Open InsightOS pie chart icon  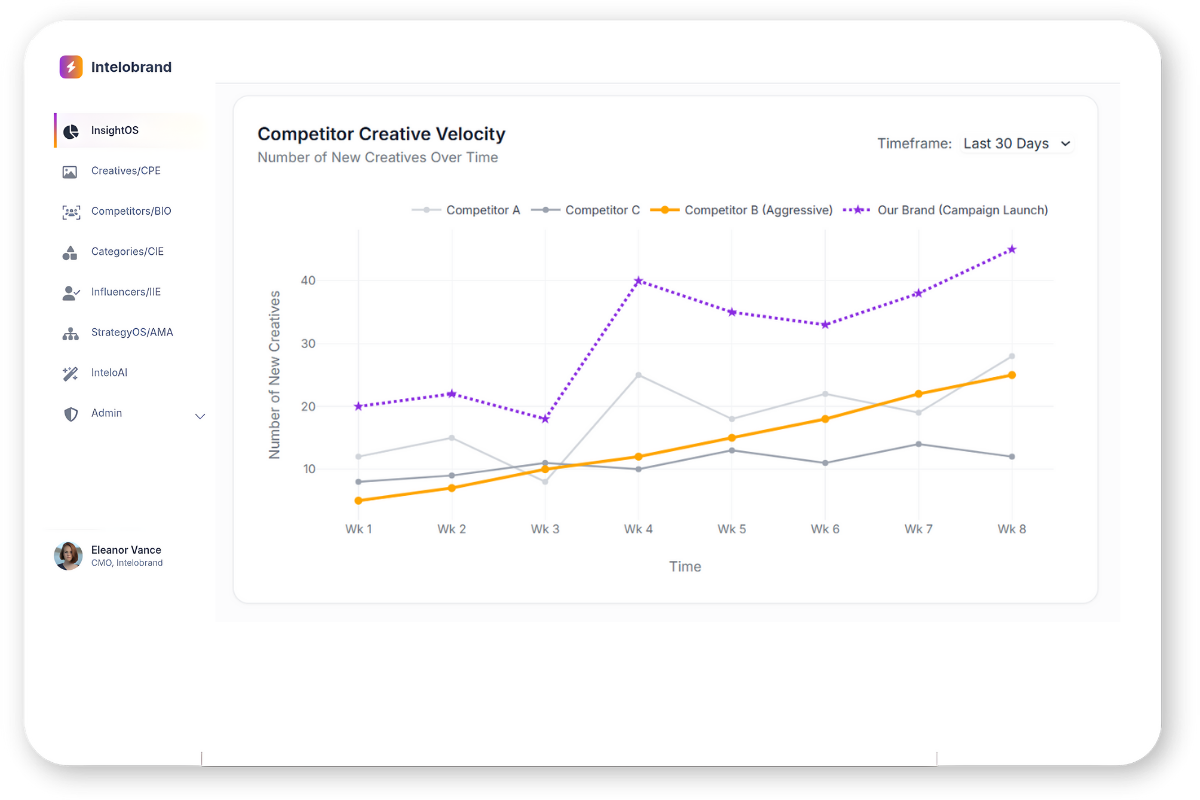pos(71,131)
